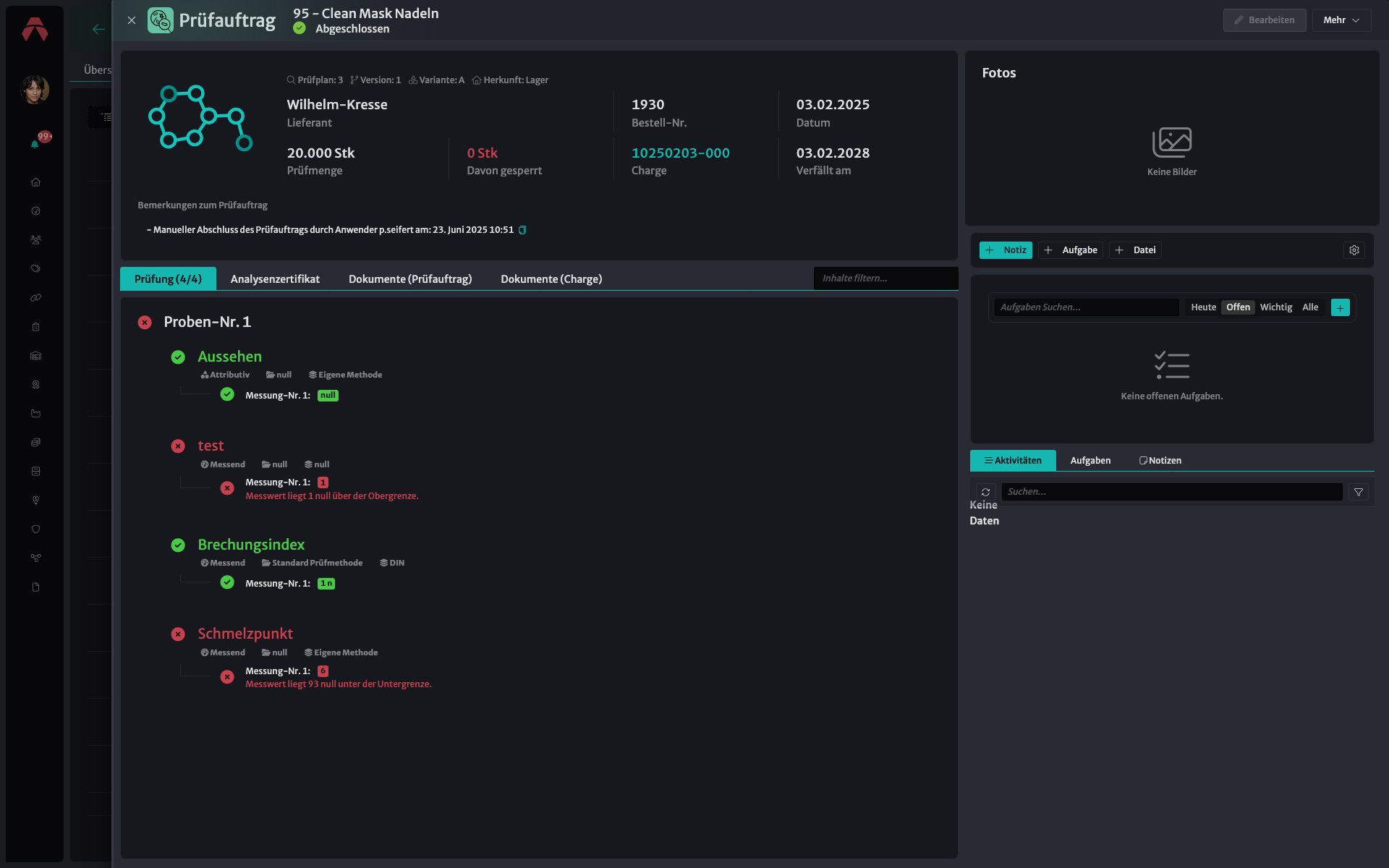This screenshot has height=868, width=1389.
Task: Expand the Schmelzpunkt inspection item
Action: (245, 634)
